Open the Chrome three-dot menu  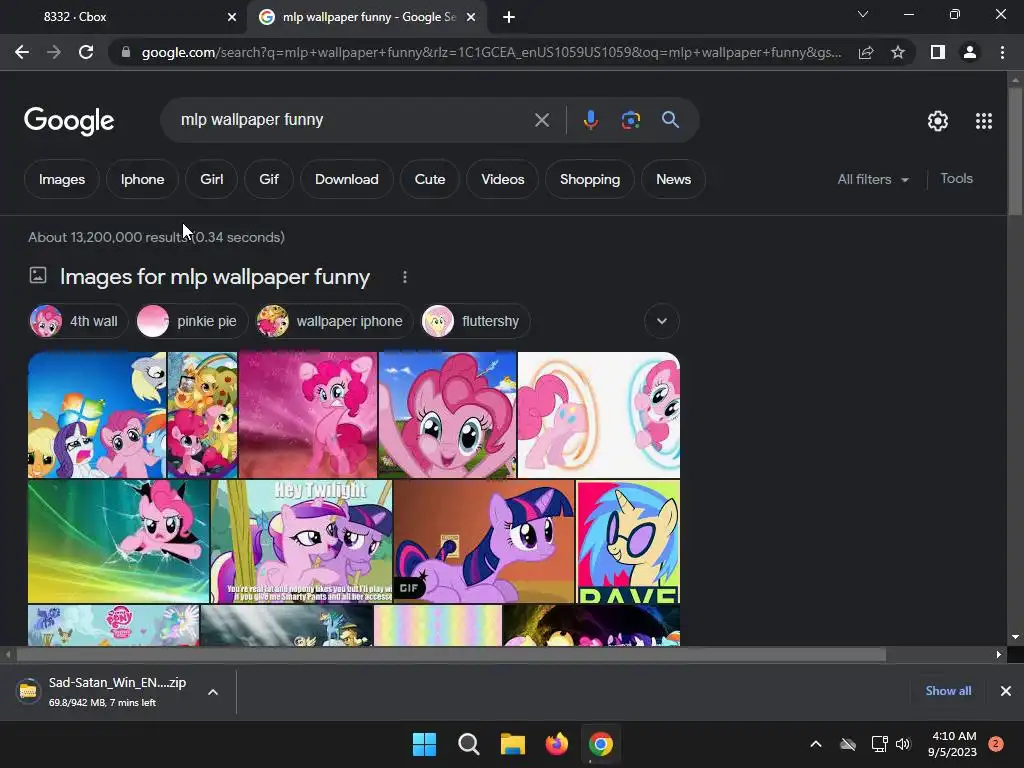[x=1002, y=52]
